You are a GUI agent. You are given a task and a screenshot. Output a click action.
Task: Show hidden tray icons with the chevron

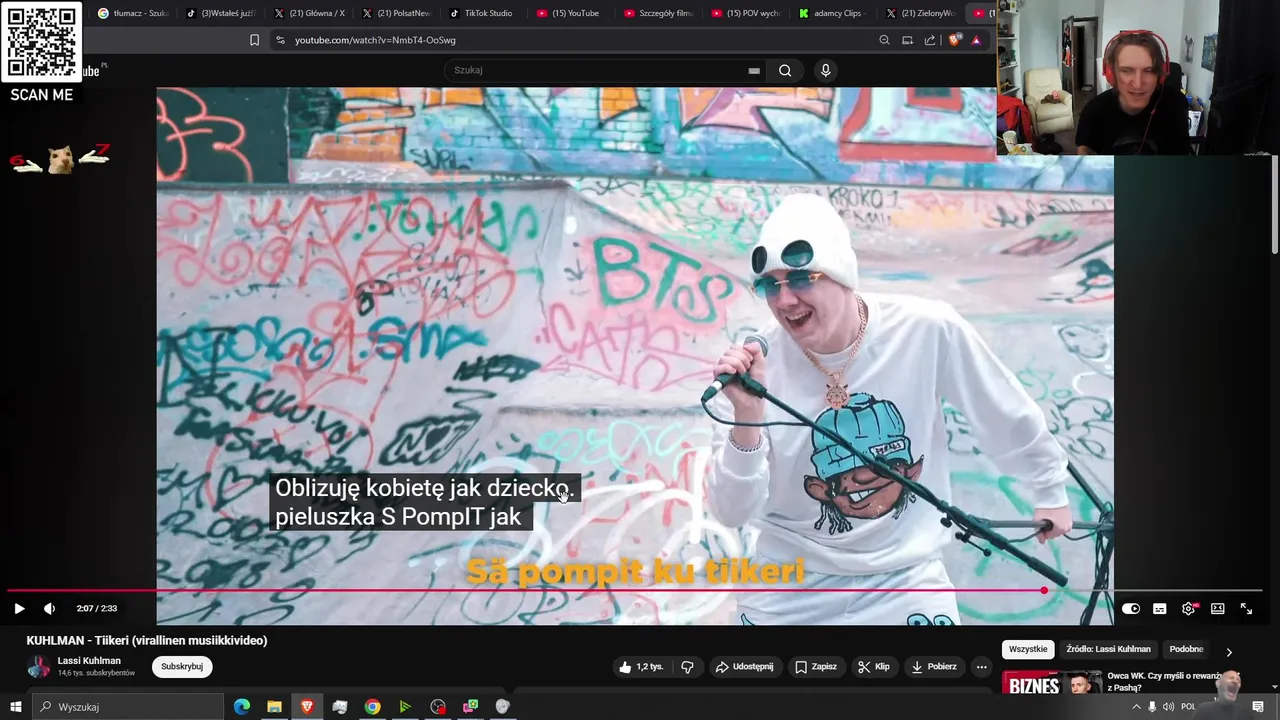click(1136, 707)
